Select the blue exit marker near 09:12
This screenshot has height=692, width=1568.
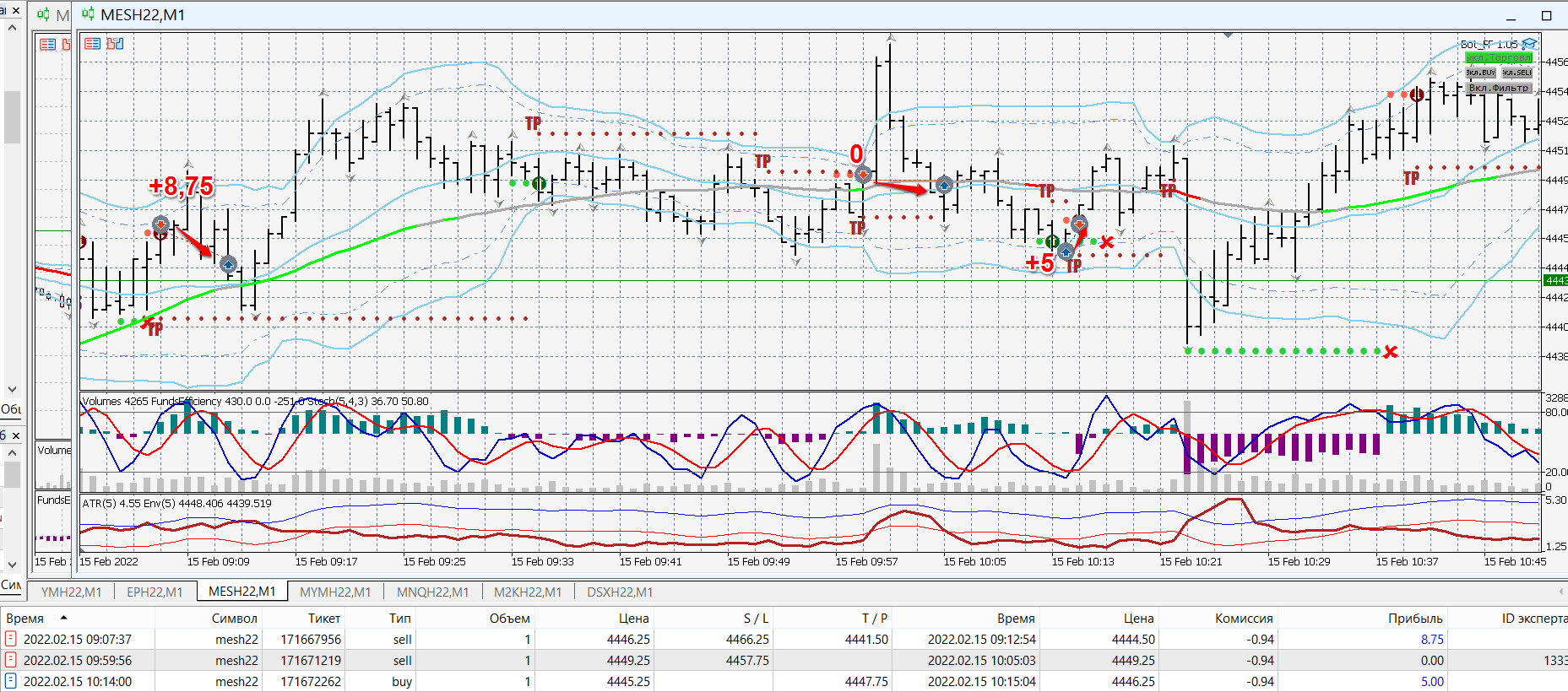pos(228,264)
